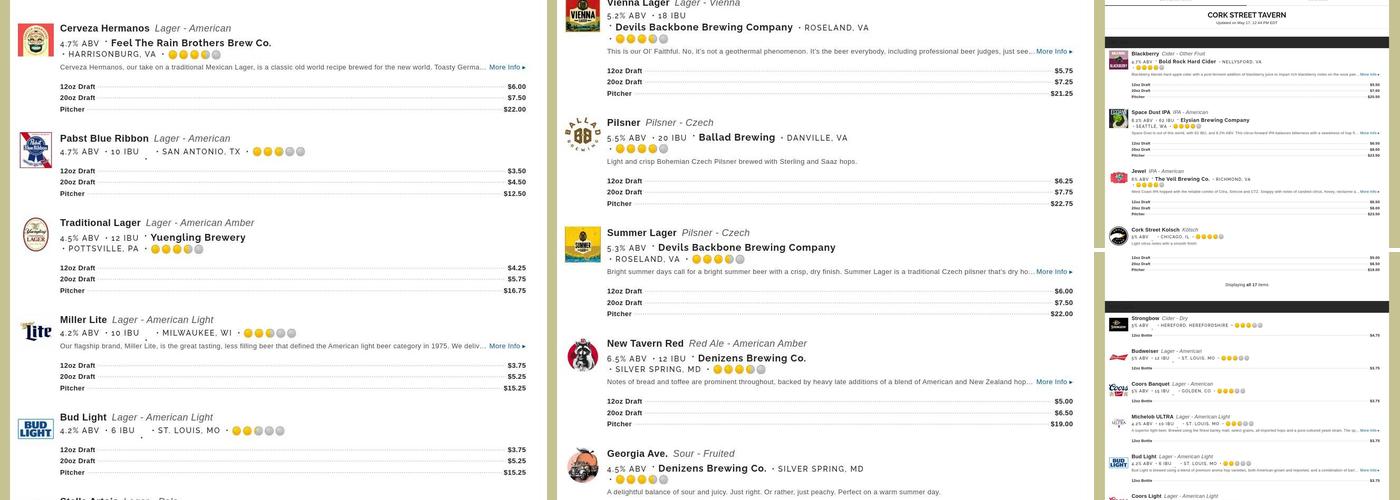Click Pabst Blue Ribbon's rating dots
Screen dimensions: 1400x500
(278, 152)
